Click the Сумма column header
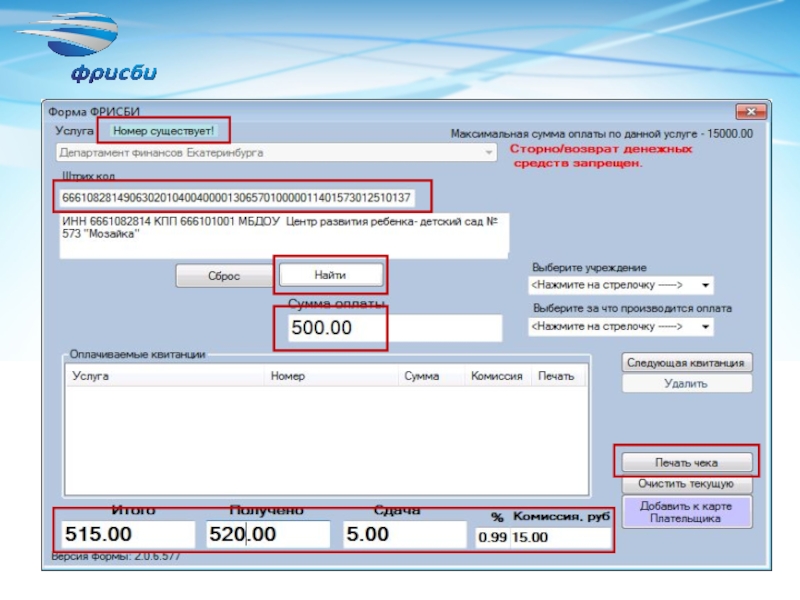 431,376
